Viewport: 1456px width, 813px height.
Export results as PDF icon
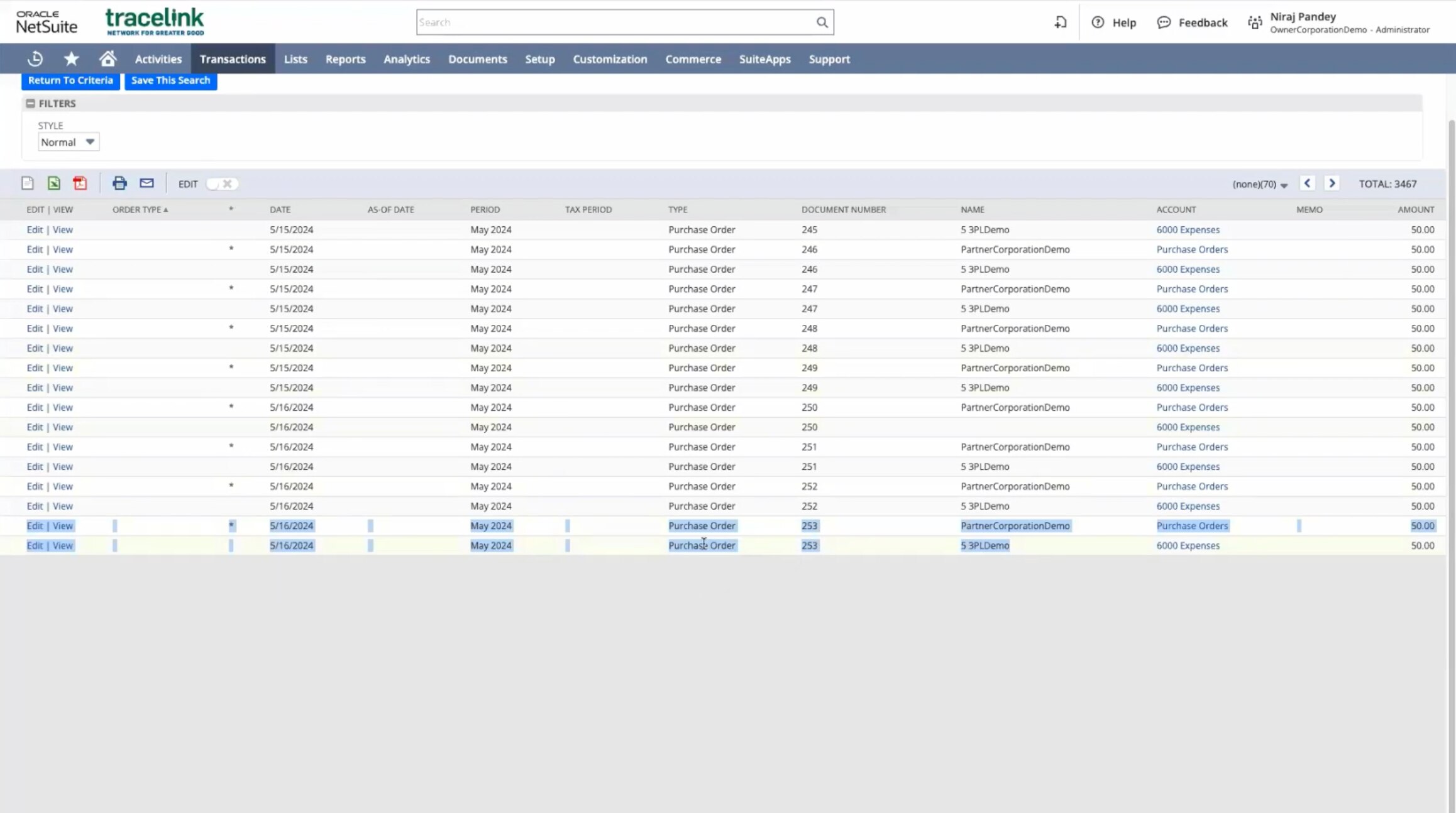pos(80,183)
